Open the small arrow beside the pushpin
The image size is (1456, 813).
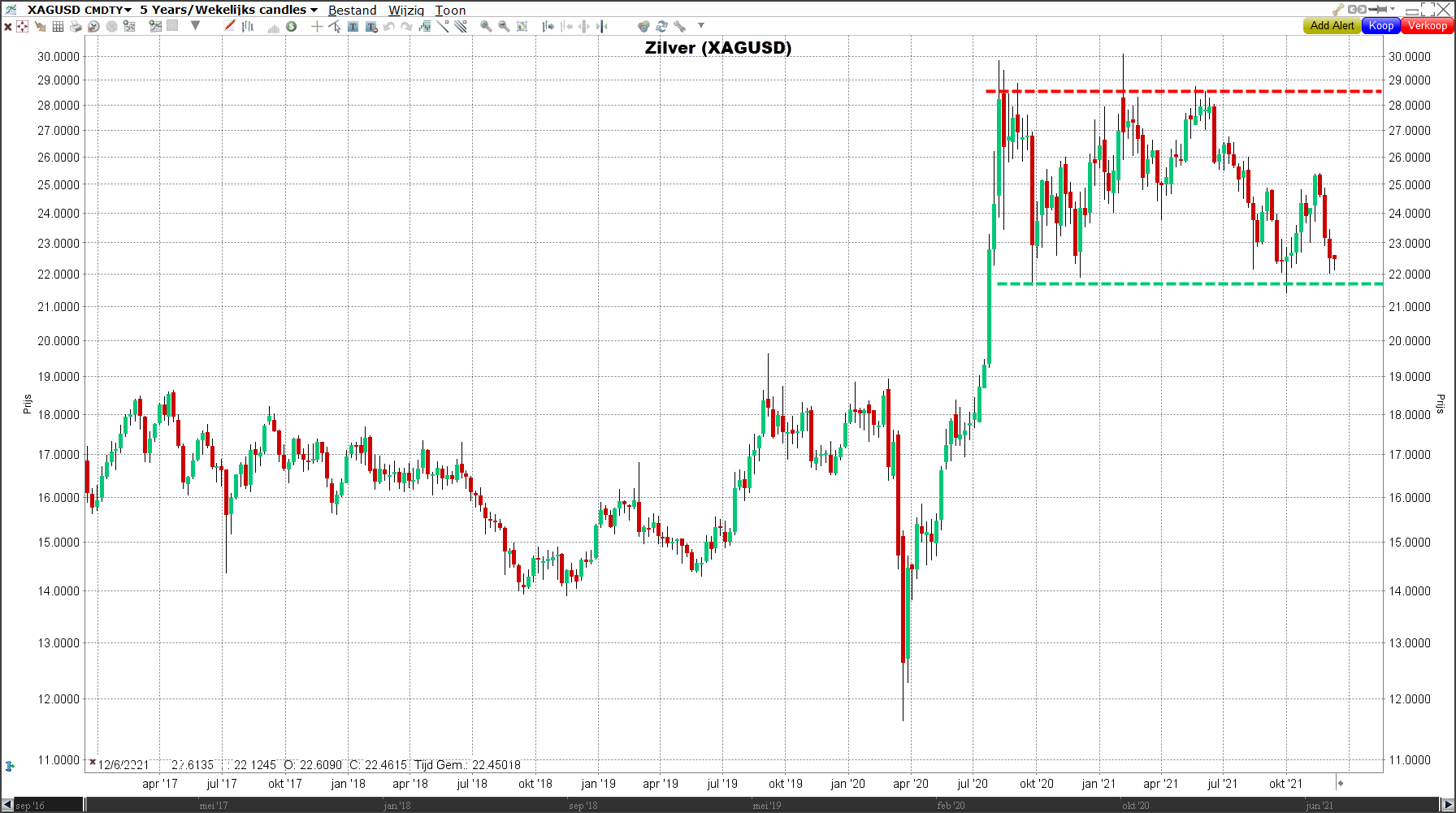pyautogui.click(x=1393, y=10)
